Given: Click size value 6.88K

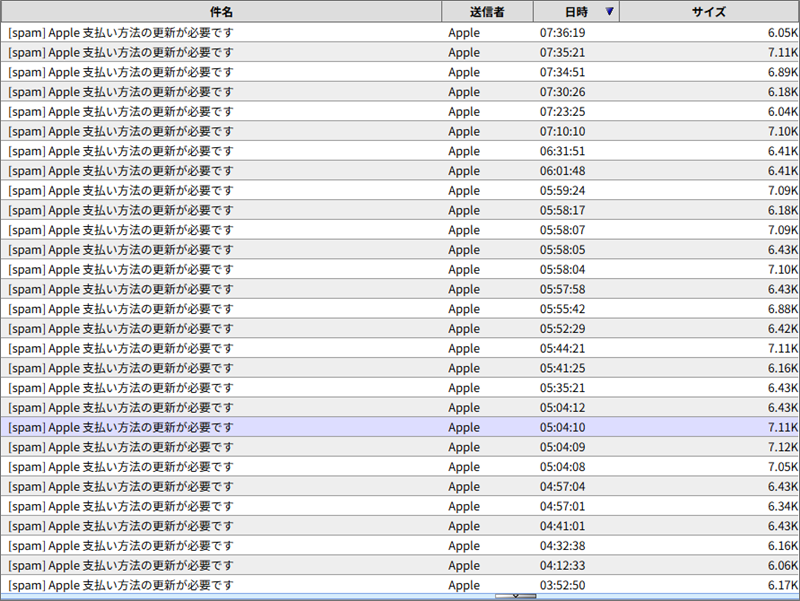Looking at the screenshot, I should tap(783, 309).
